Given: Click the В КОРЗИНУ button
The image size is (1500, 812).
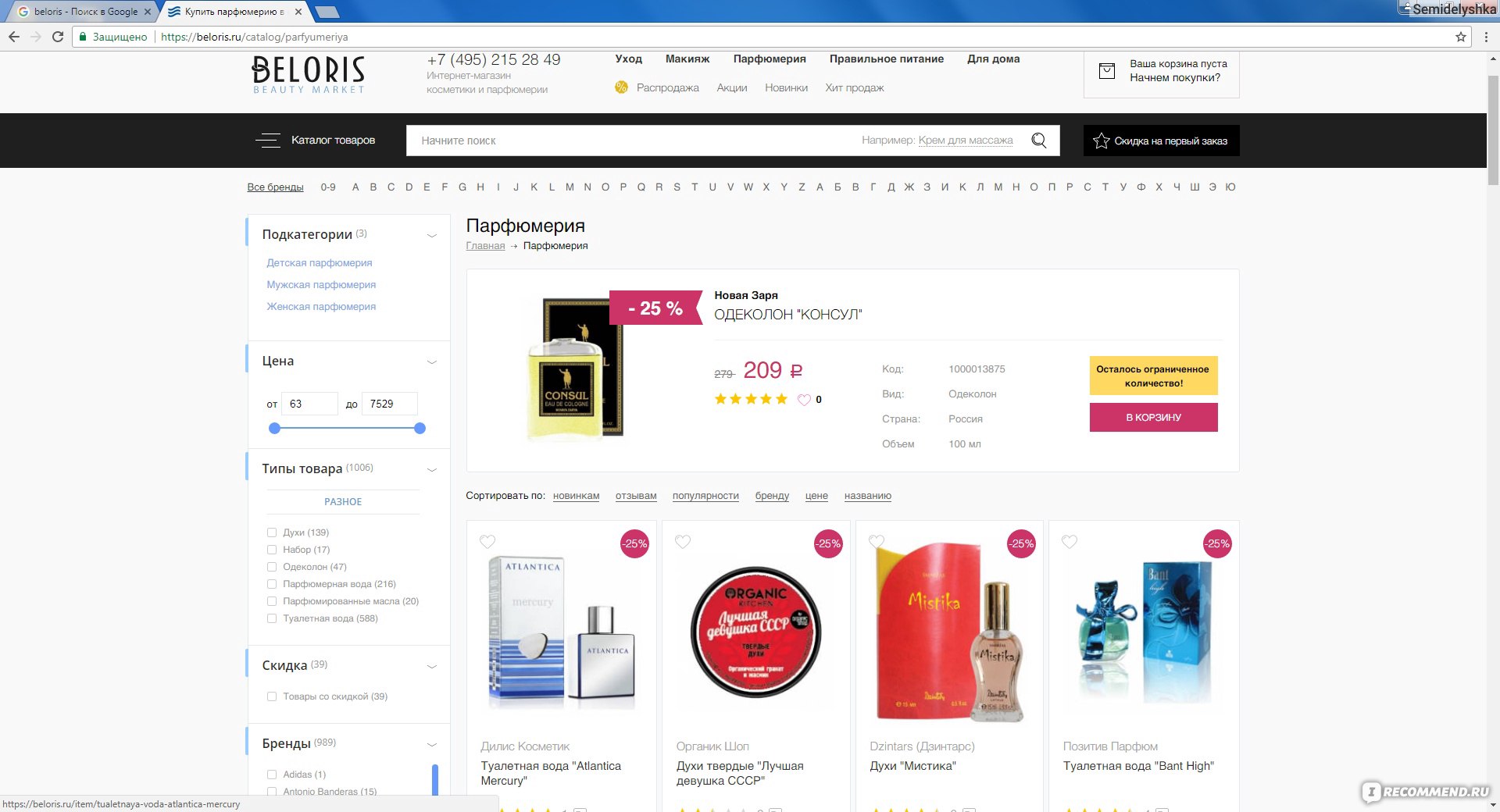Looking at the screenshot, I should pyautogui.click(x=1153, y=417).
